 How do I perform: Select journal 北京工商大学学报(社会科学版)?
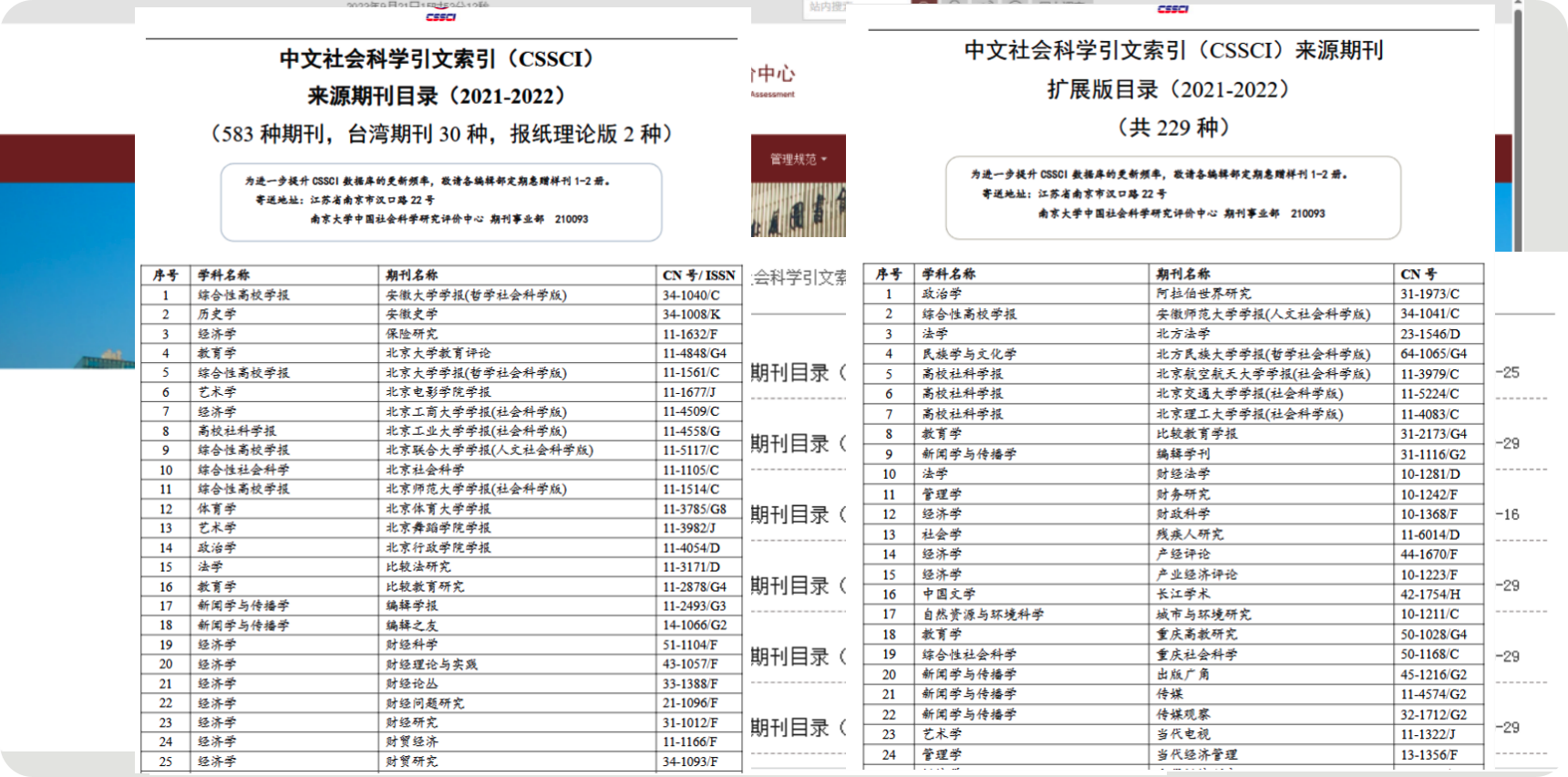pyautogui.click(x=476, y=411)
